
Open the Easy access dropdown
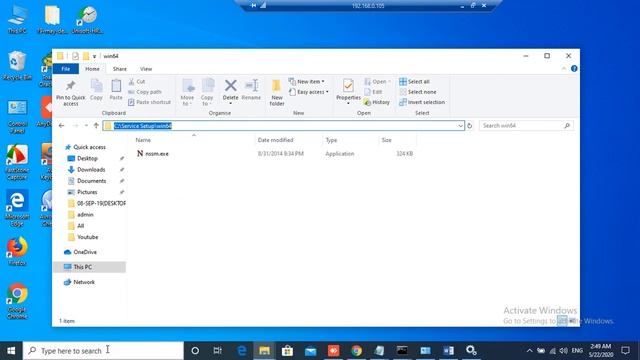(309, 92)
